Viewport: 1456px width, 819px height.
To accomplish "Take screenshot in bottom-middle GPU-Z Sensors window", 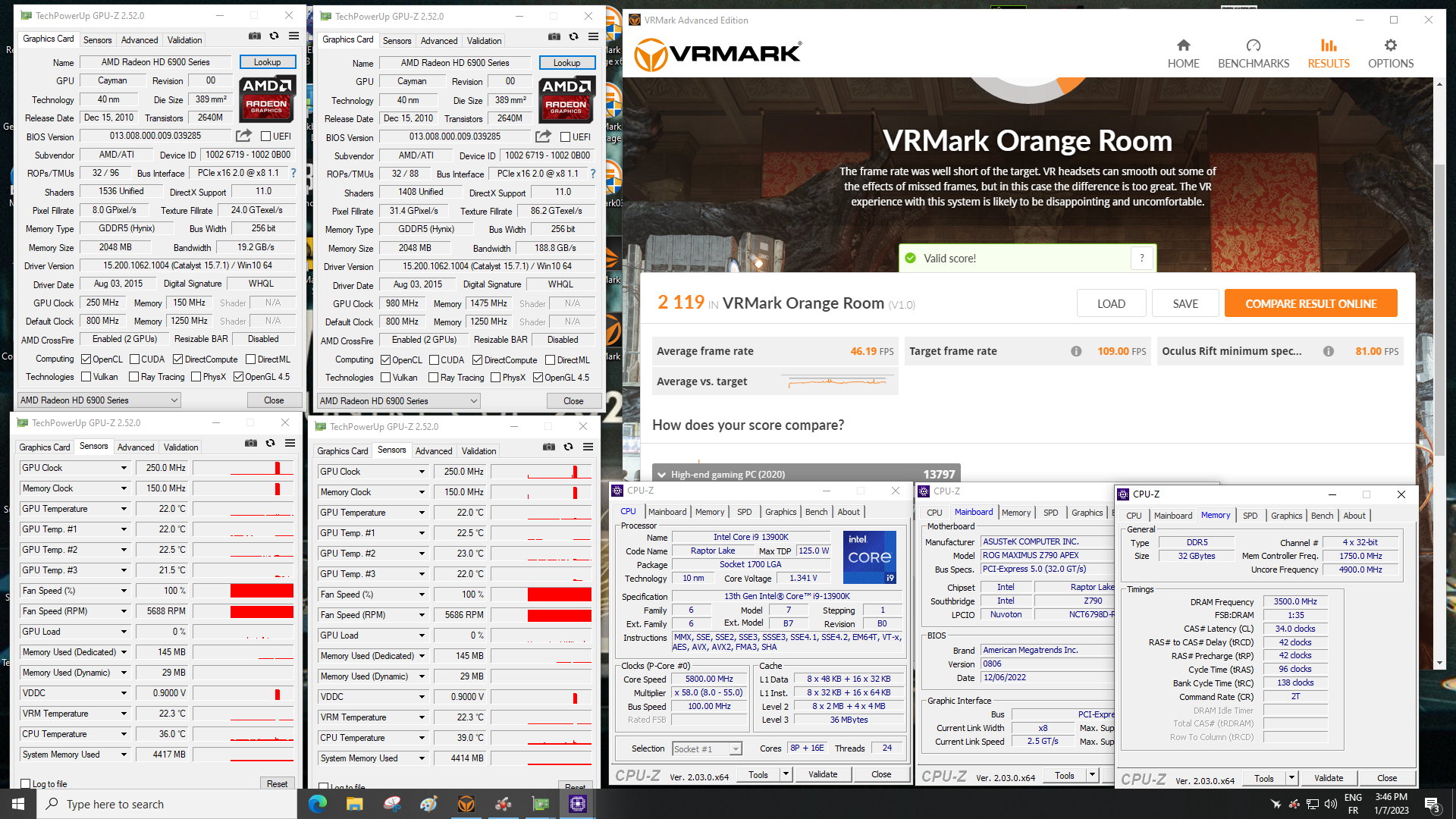I will coord(549,447).
